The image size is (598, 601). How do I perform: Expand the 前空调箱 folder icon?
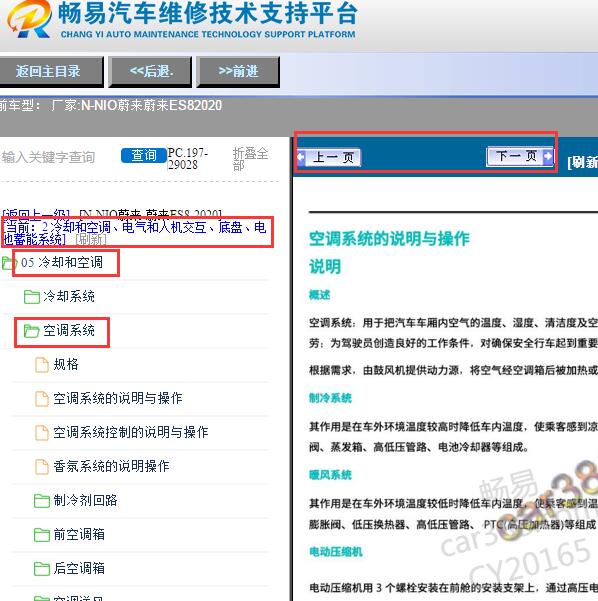pos(42,535)
